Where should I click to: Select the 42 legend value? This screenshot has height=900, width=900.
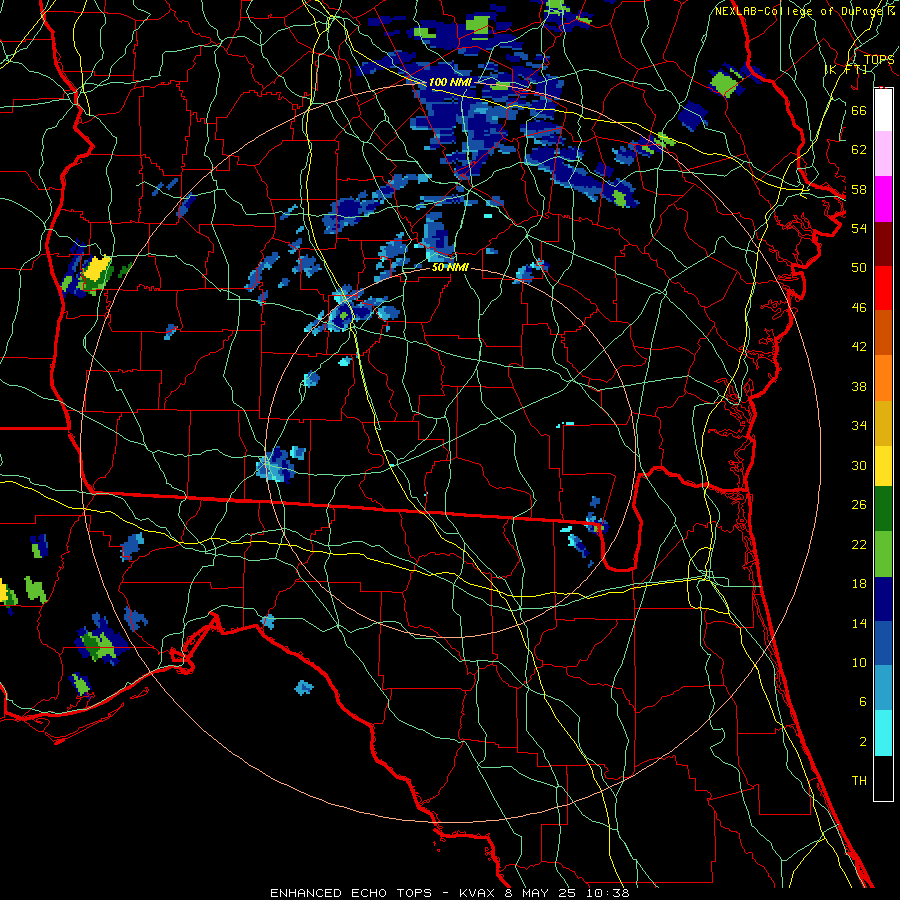point(859,347)
